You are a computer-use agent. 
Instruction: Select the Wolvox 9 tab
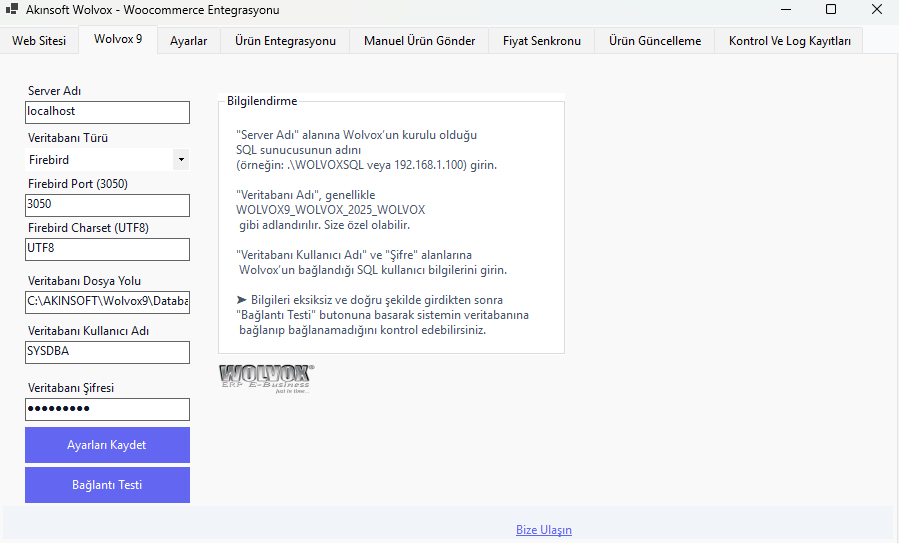(118, 39)
